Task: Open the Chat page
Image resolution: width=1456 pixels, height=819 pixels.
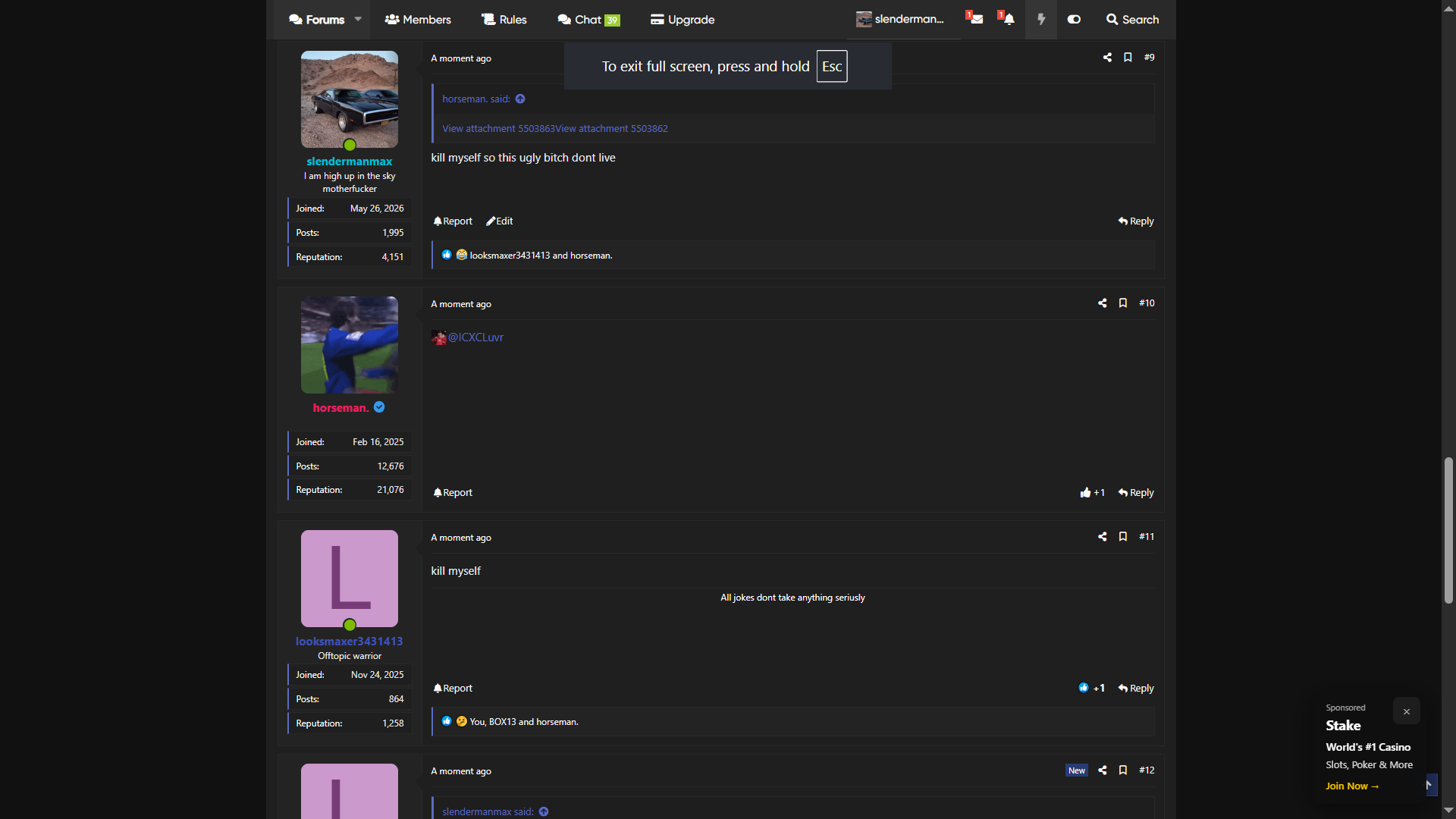Action: point(588,20)
